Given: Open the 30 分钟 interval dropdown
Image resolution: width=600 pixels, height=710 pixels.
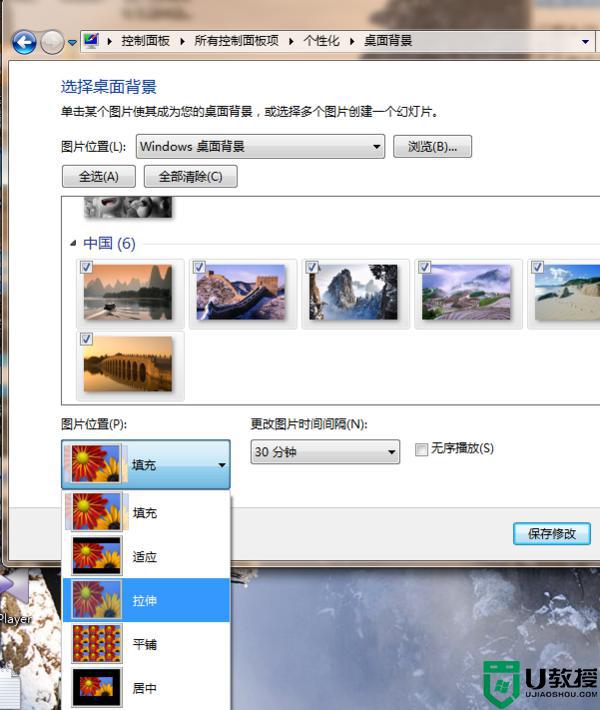Looking at the screenshot, I should tap(325, 452).
